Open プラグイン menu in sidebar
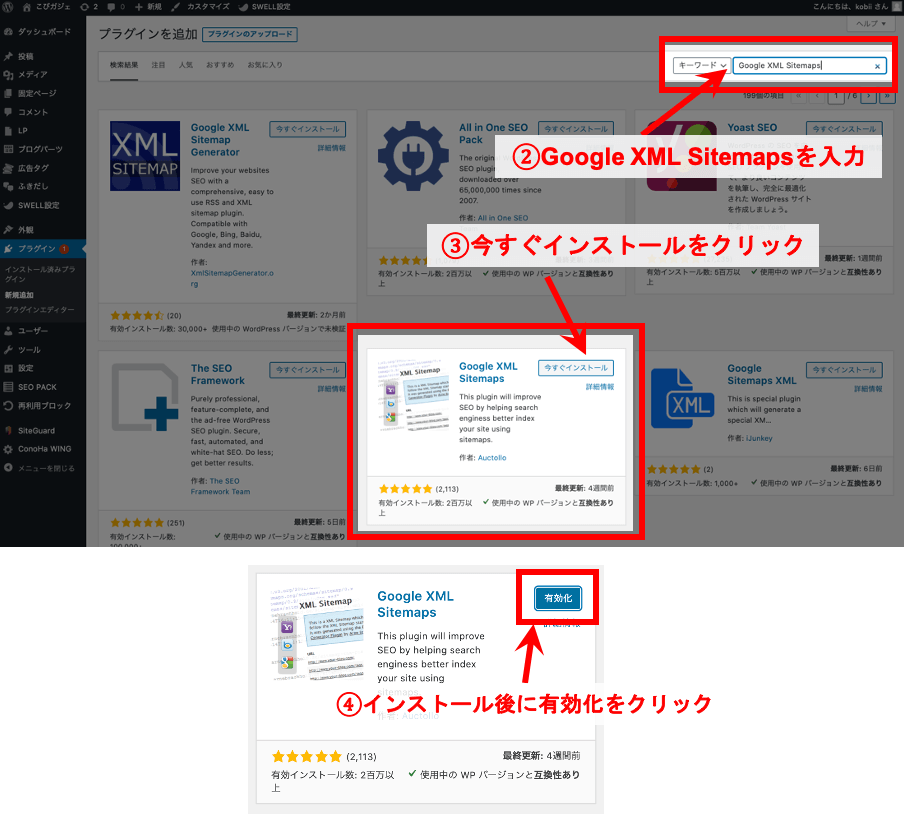904x814 pixels. click(x=43, y=249)
